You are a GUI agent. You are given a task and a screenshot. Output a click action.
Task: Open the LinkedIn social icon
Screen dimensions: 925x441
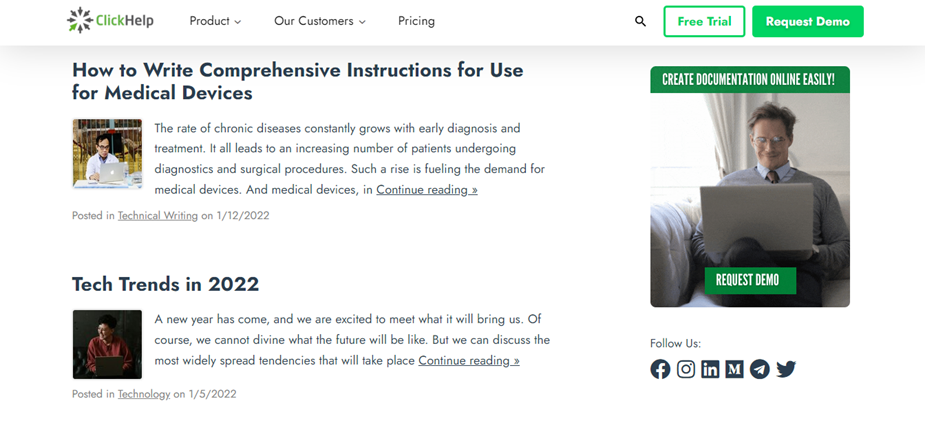coord(710,369)
